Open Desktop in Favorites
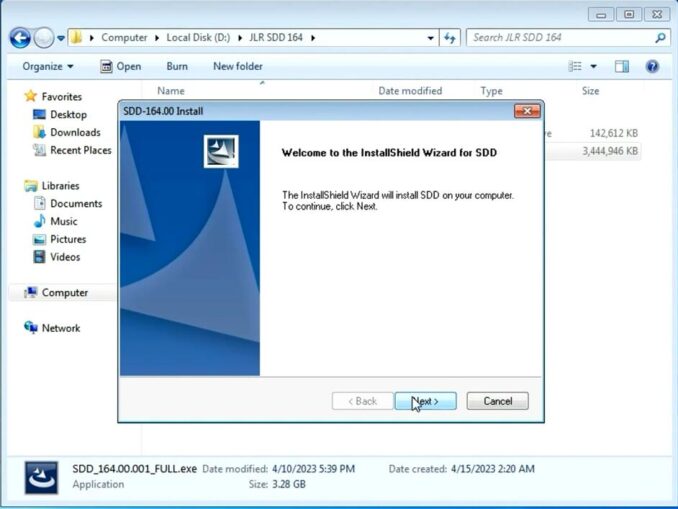 coord(68,115)
